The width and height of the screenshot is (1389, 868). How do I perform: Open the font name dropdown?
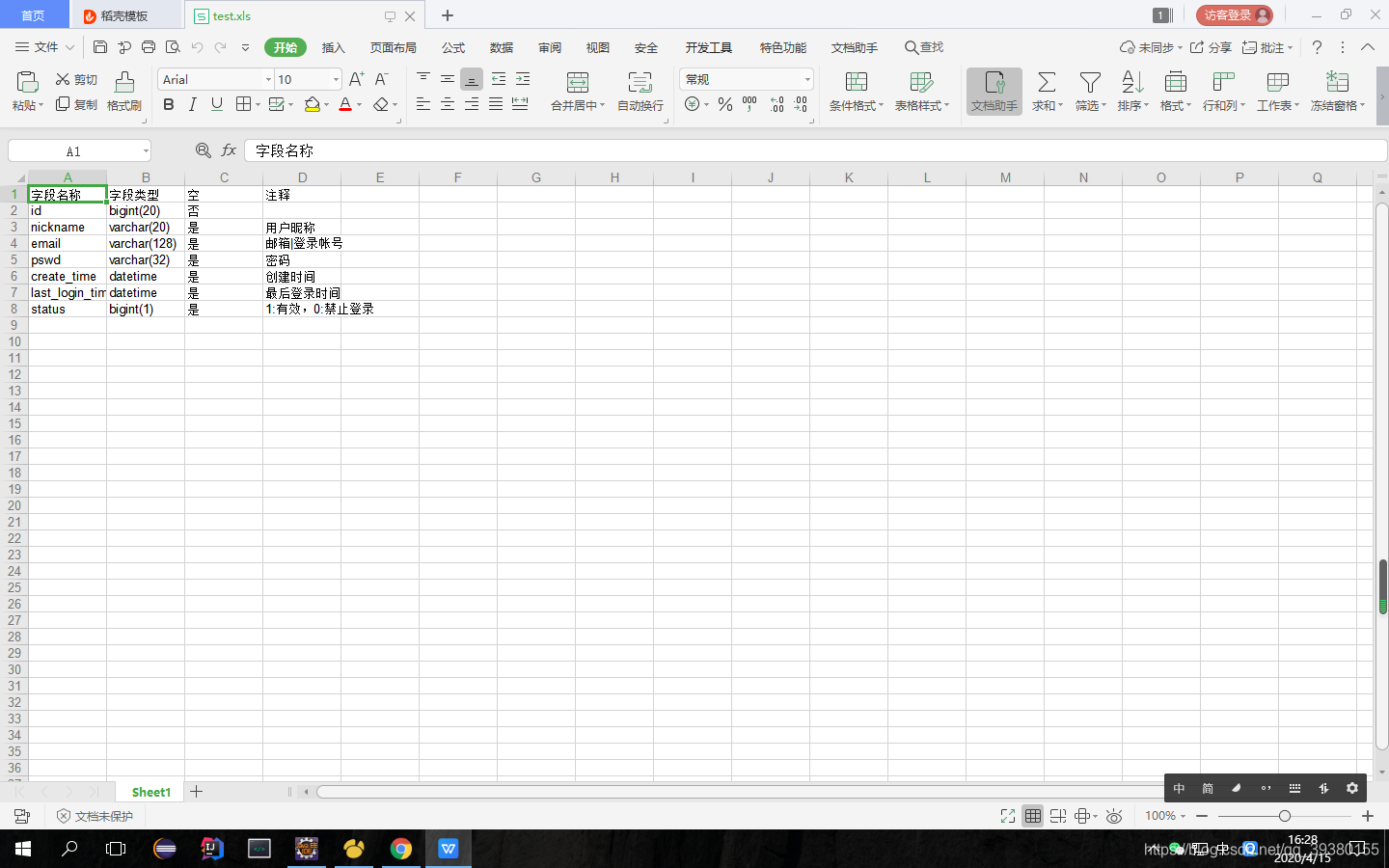pyautogui.click(x=268, y=79)
